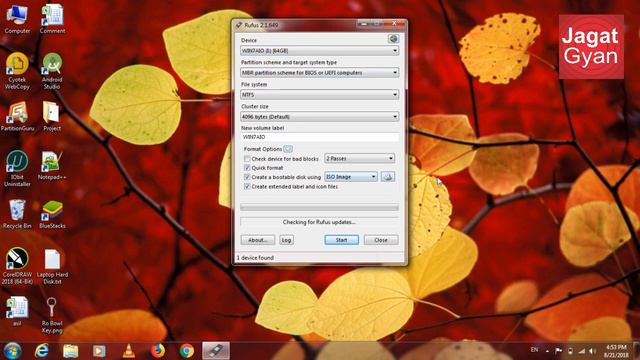640x360 pixels.
Task: Click the volume speaker tray icon
Action: click(592, 351)
